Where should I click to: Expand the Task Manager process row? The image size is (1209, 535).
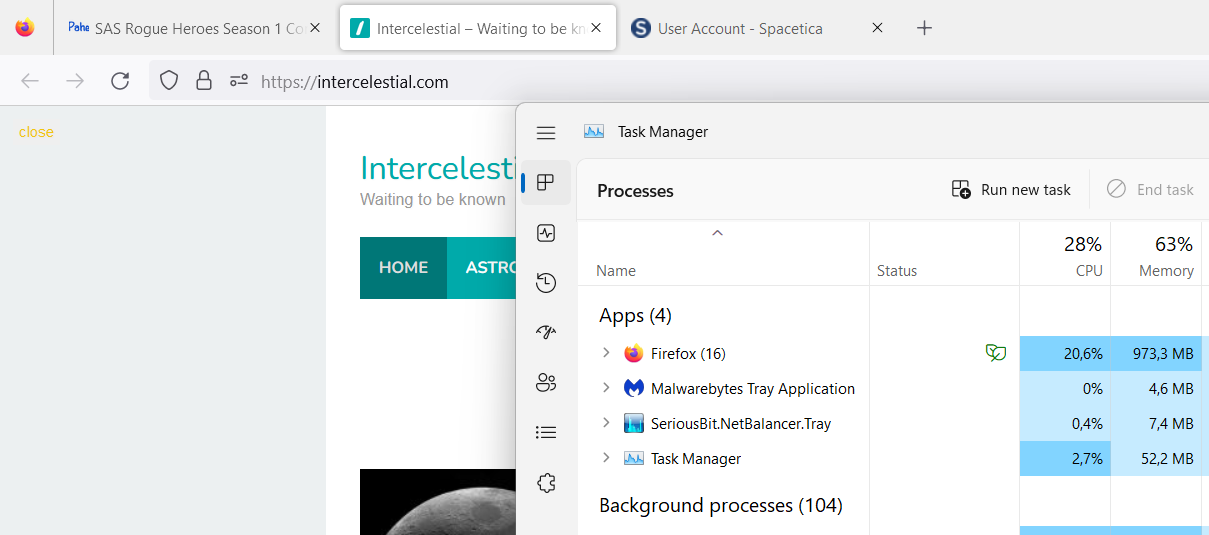(605, 457)
